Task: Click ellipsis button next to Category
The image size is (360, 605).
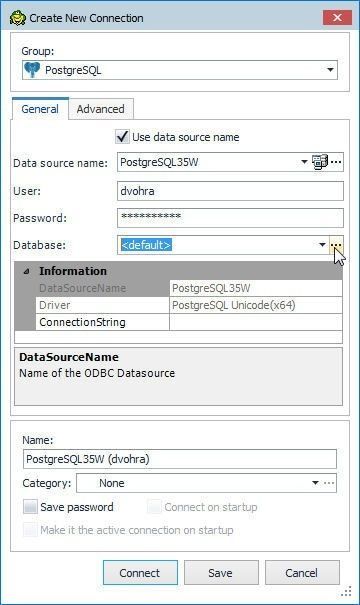Action: pyautogui.click(x=329, y=483)
